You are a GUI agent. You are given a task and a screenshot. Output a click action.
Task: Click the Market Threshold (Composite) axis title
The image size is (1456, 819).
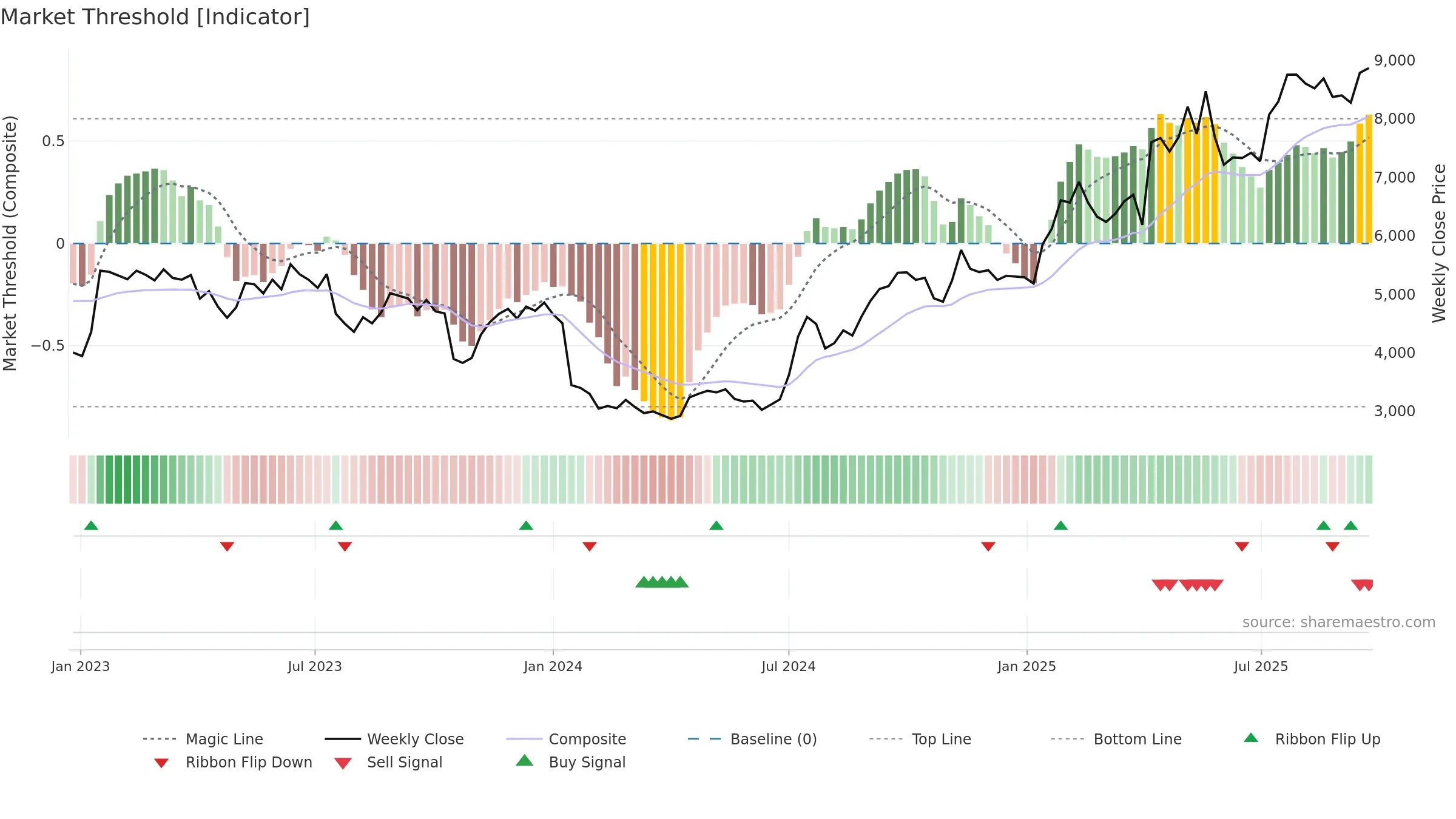(x=10, y=243)
